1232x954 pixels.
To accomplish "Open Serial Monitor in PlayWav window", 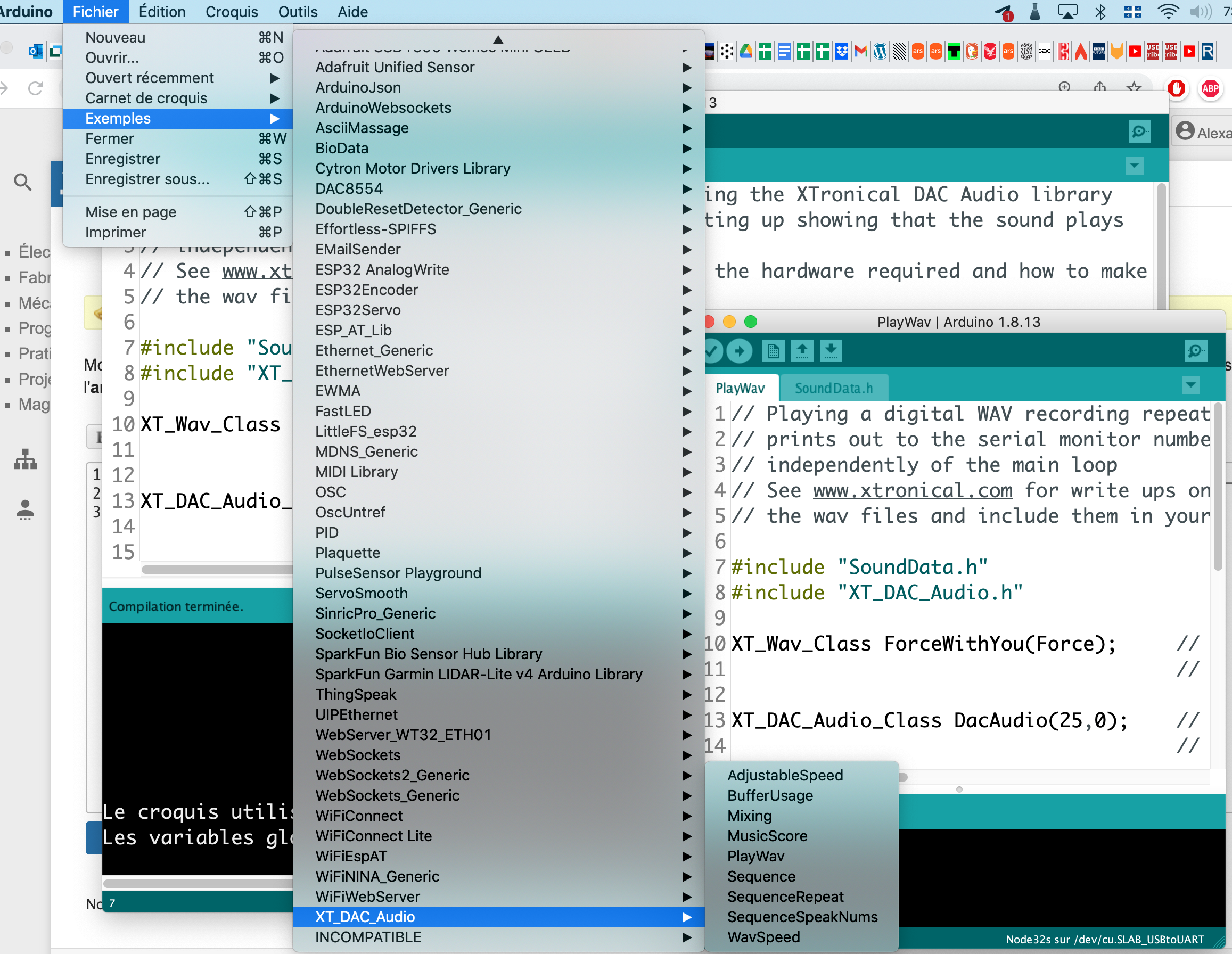I will click(x=1195, y=351).
